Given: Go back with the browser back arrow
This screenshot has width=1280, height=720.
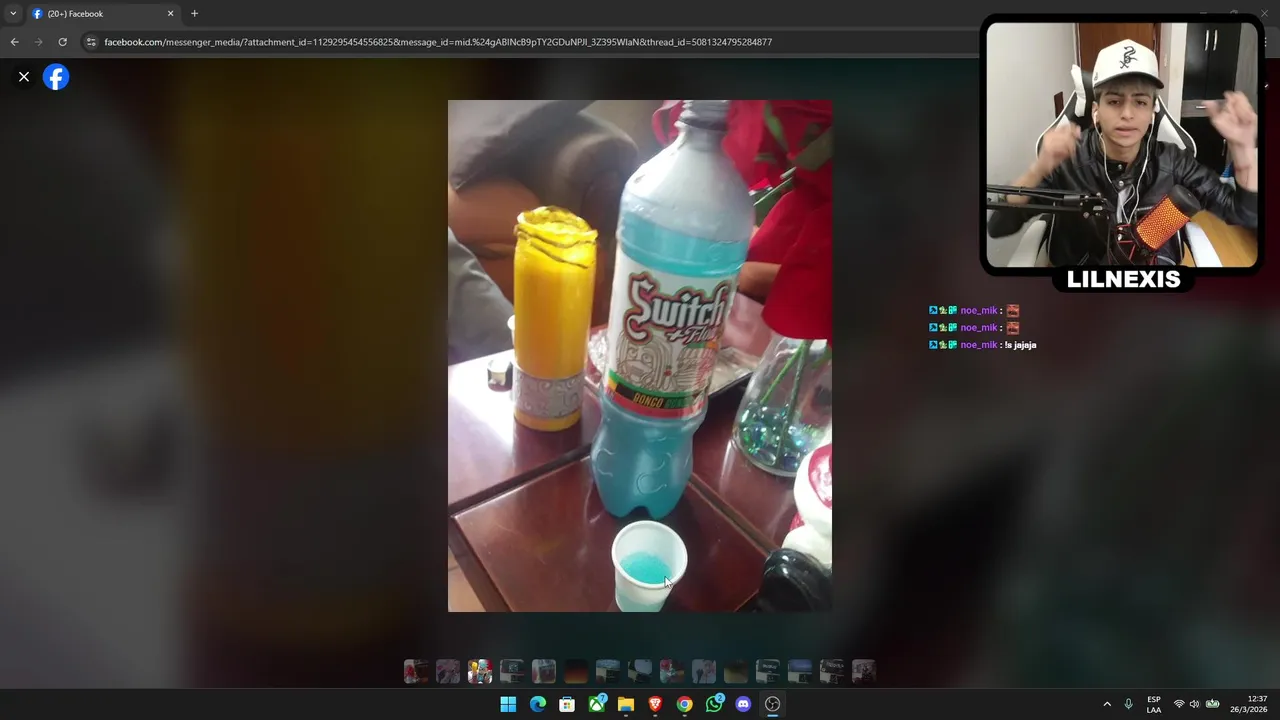Looking at the screenshot, I should 14,42.
